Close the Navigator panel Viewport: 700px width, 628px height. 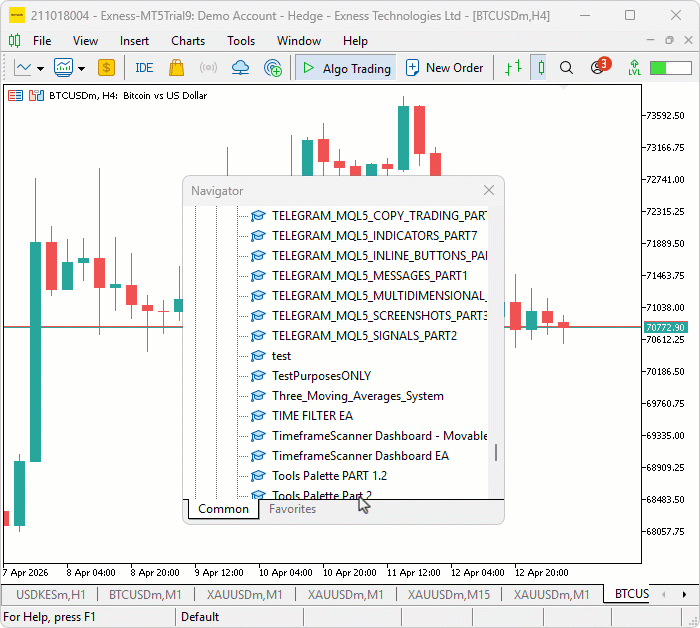click(489, 191)
